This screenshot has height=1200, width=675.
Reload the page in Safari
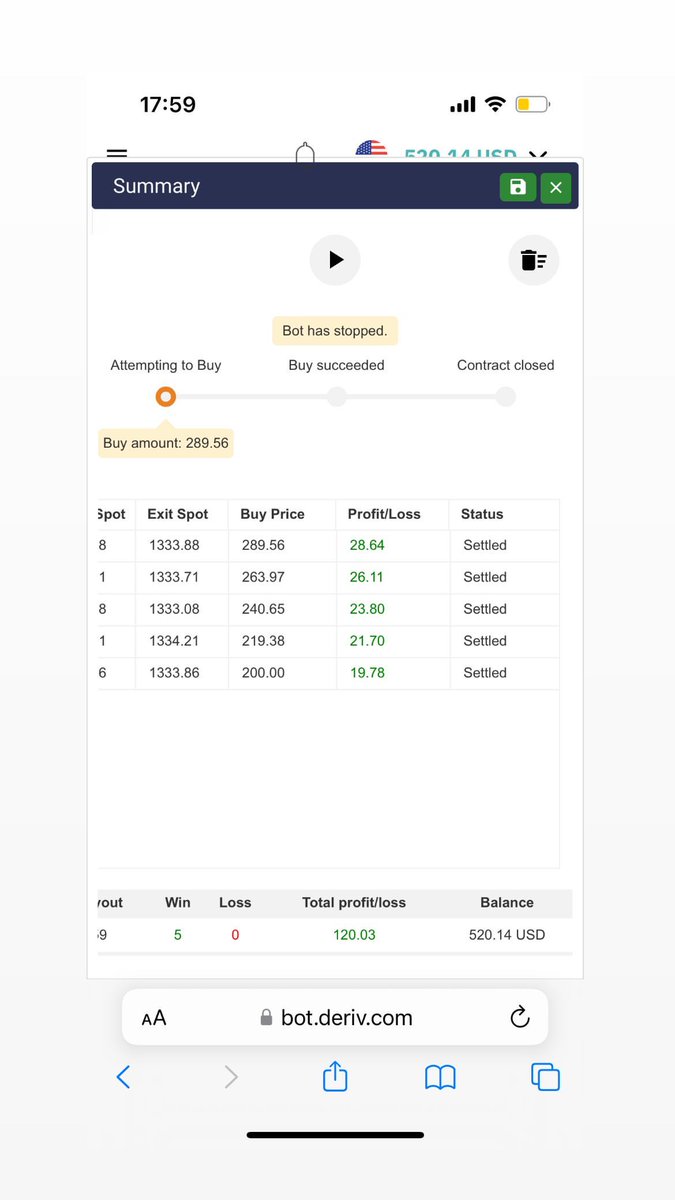519,1017
